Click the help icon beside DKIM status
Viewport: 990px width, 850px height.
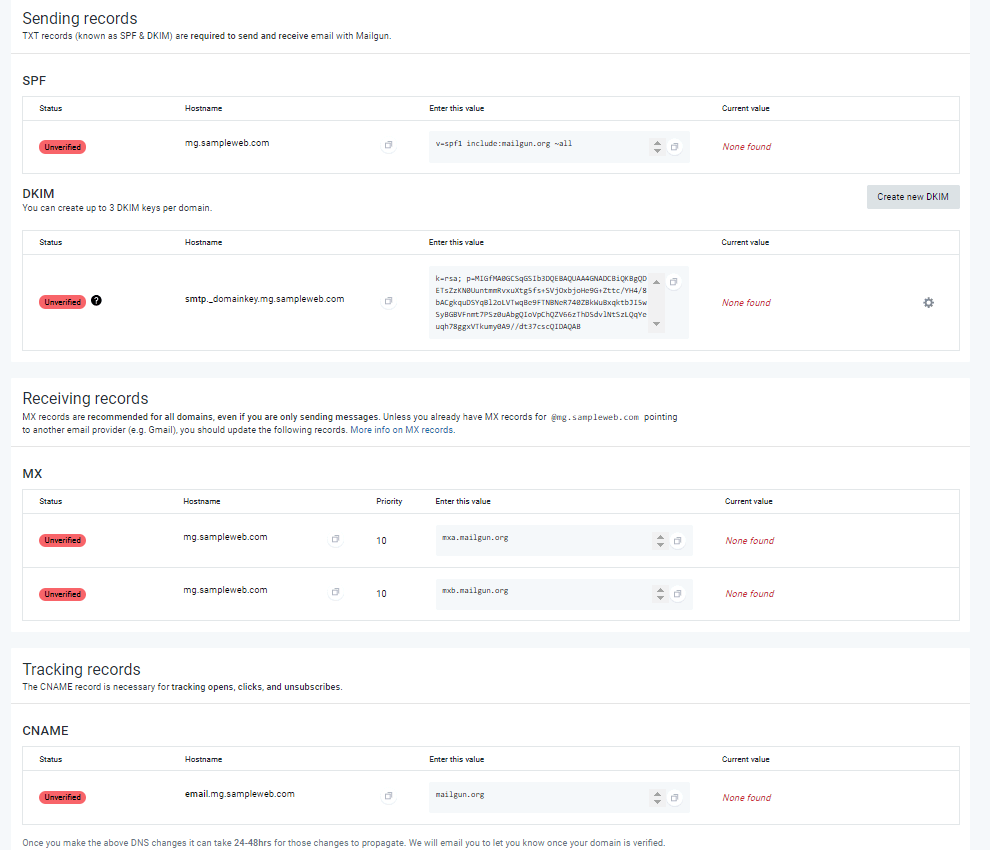click(96, 301)
